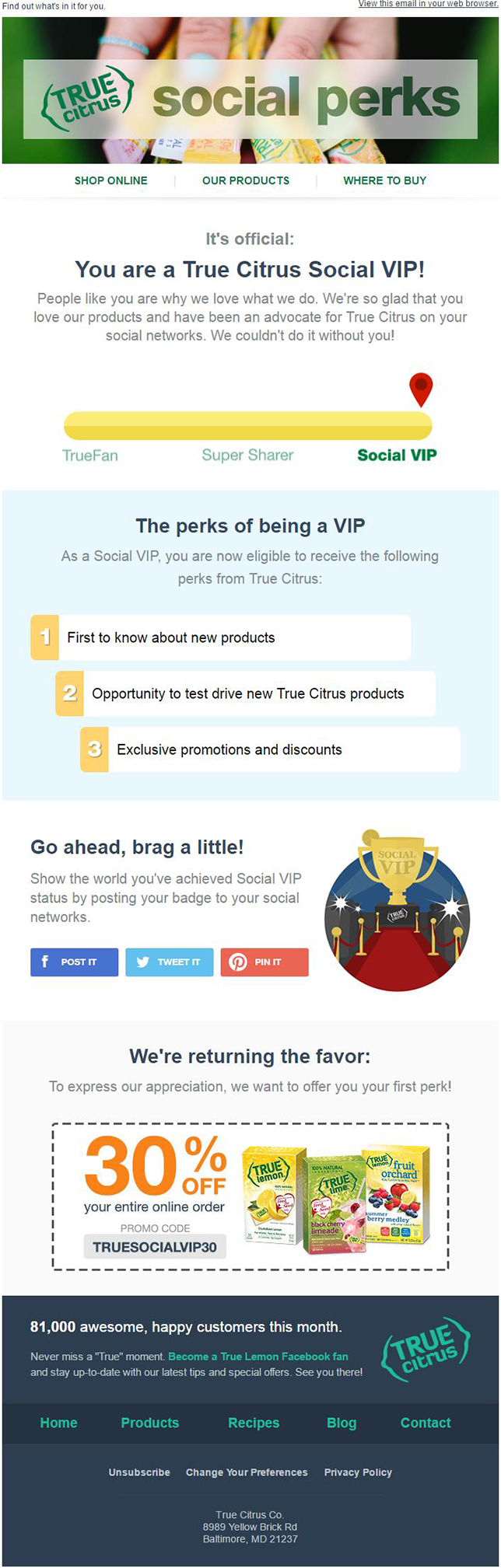Click the Unsubscribe footer link
Viewport: 501px width, 1568px height.
point(139,1472)
